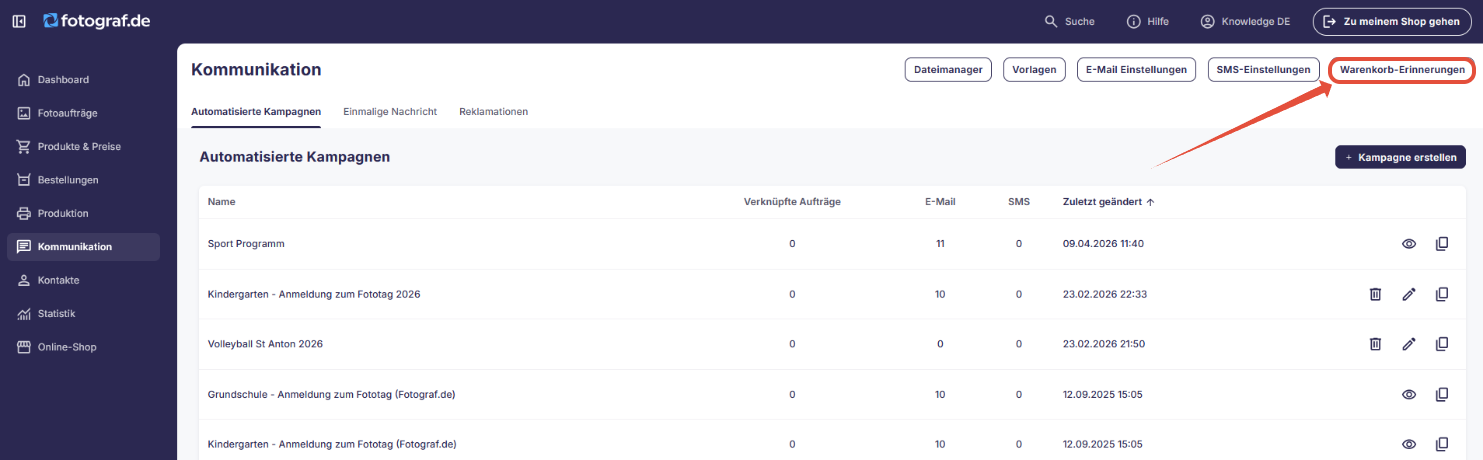Duplicate the Sport Programm campaign
Viewport: 1483px width, 460px height.
tap(1442, 244)
